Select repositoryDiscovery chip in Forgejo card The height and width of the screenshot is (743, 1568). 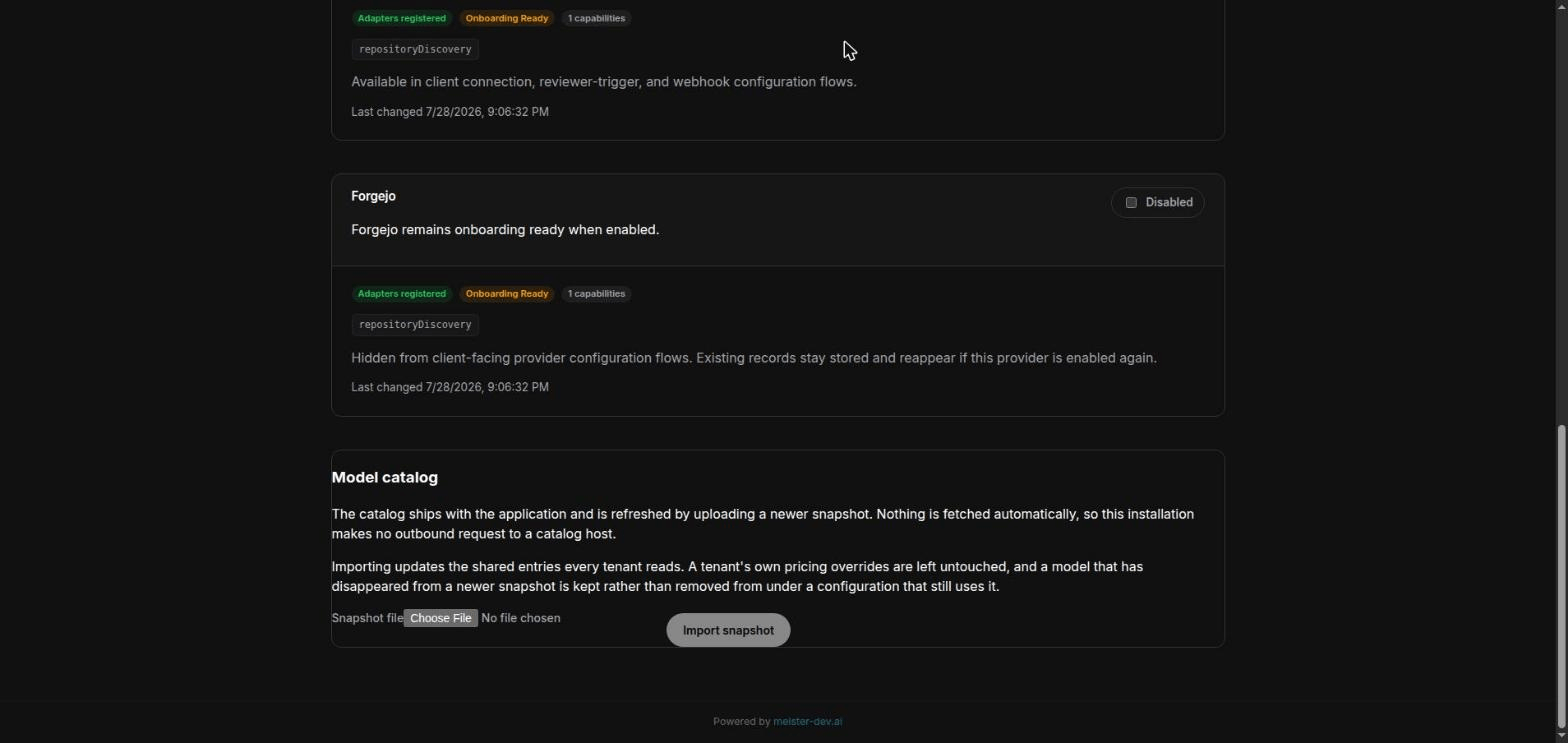tap(415, 325)
